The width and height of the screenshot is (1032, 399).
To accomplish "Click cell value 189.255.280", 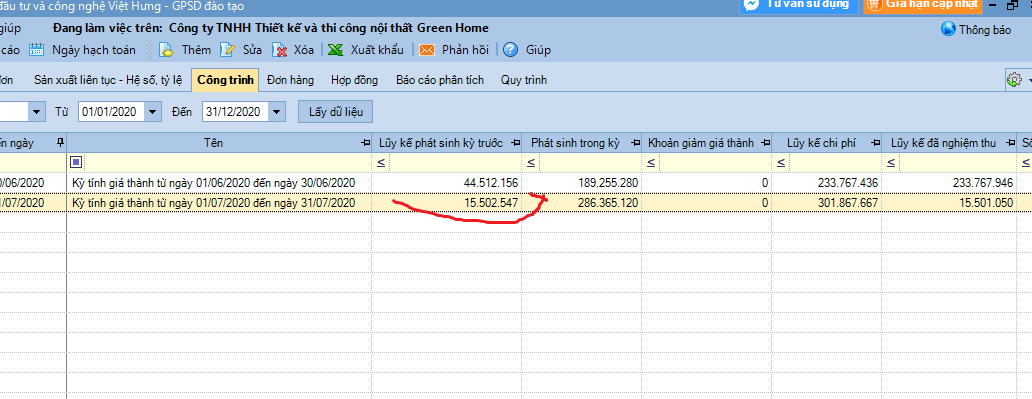I will [x=607, y=182].
